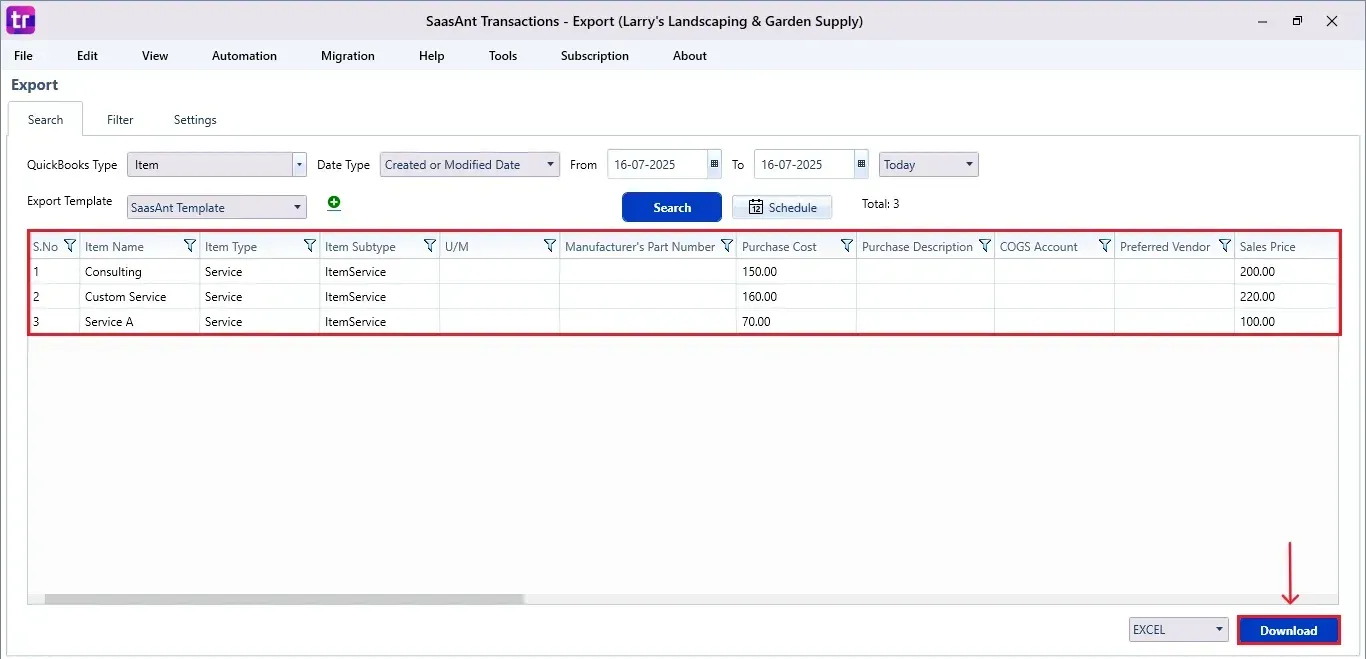The image size is (1366, 659).
Task: Click the 200.00 sales price cell
Action: pos(1286,271)
